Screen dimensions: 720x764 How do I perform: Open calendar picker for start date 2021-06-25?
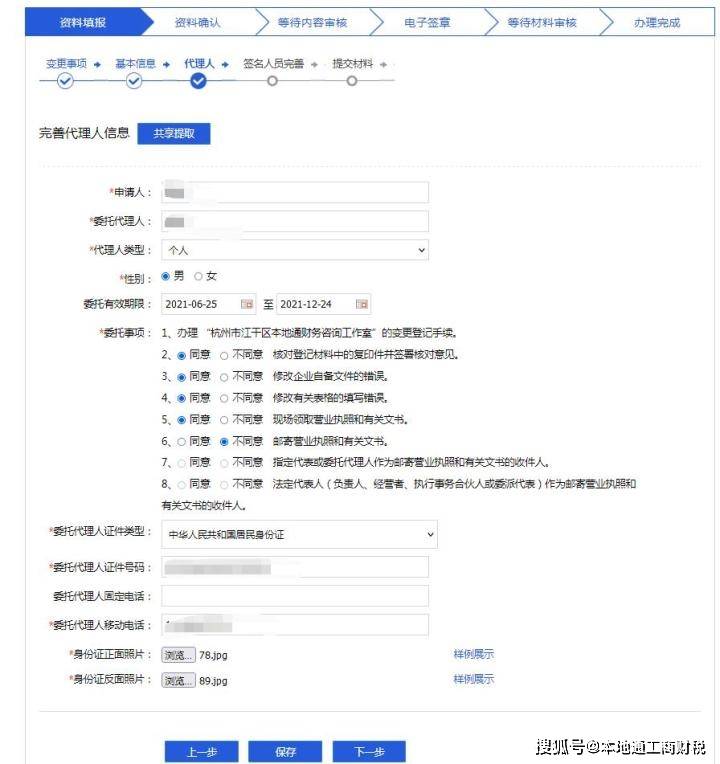[247, 304]
